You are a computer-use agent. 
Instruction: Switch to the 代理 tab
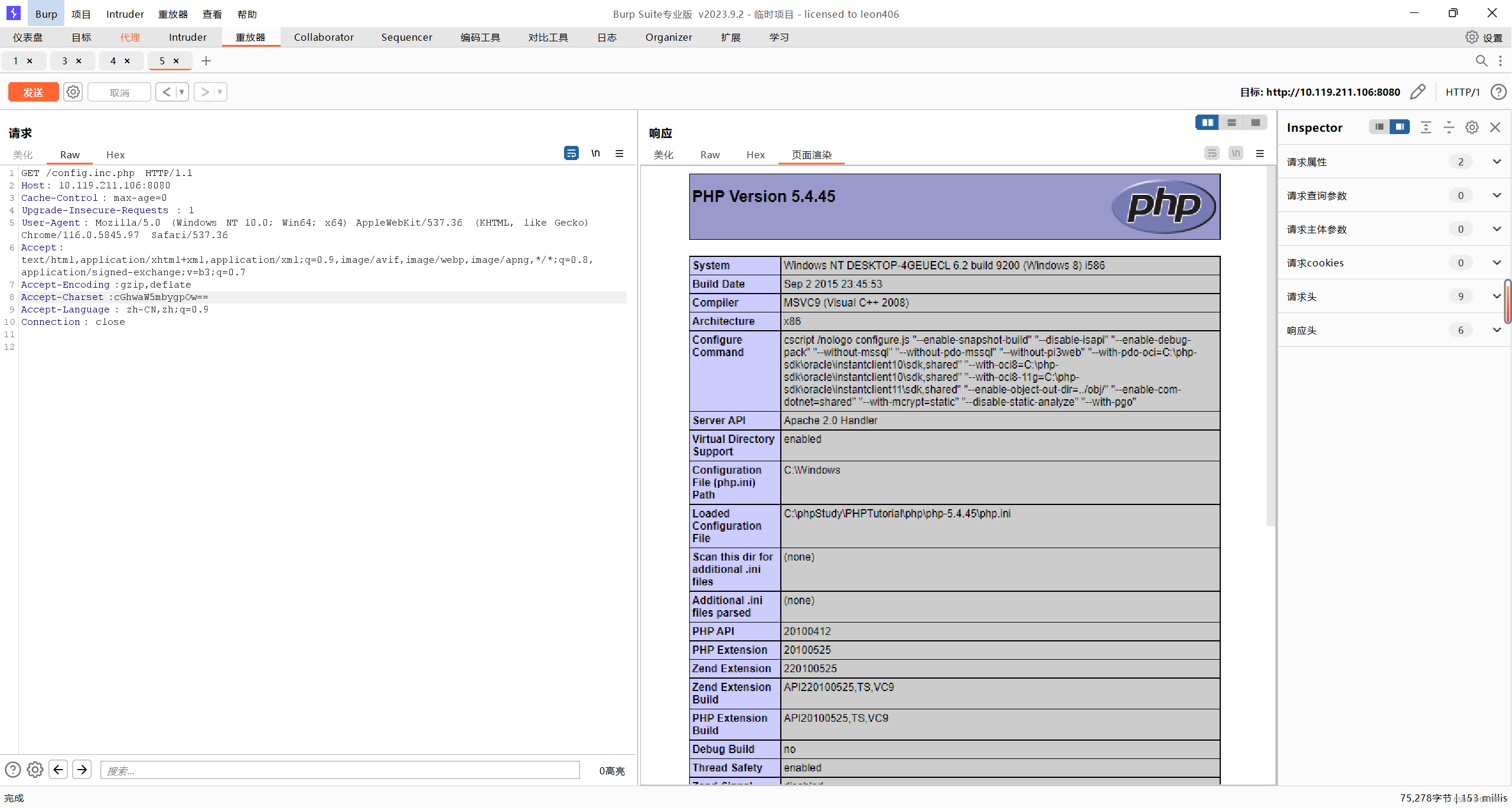[130, 37]
